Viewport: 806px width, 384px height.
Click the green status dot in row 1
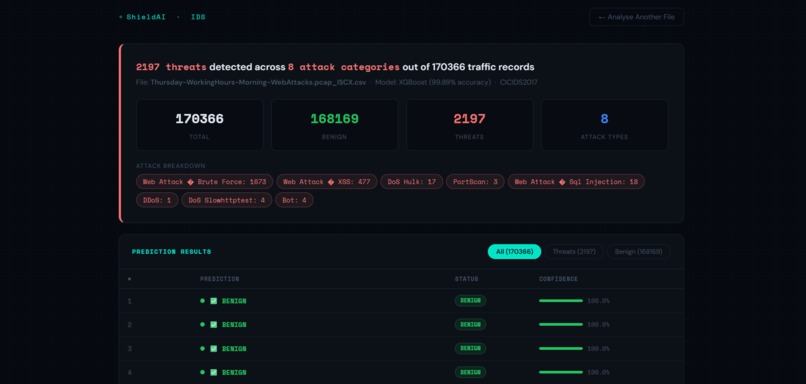point(203,301)
